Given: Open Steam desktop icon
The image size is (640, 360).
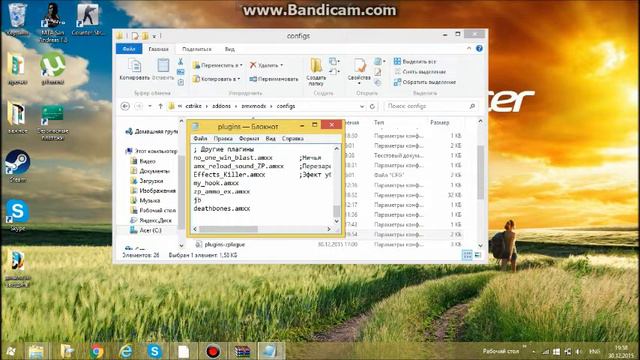Looking at the screenshot, I should (17, 166).
